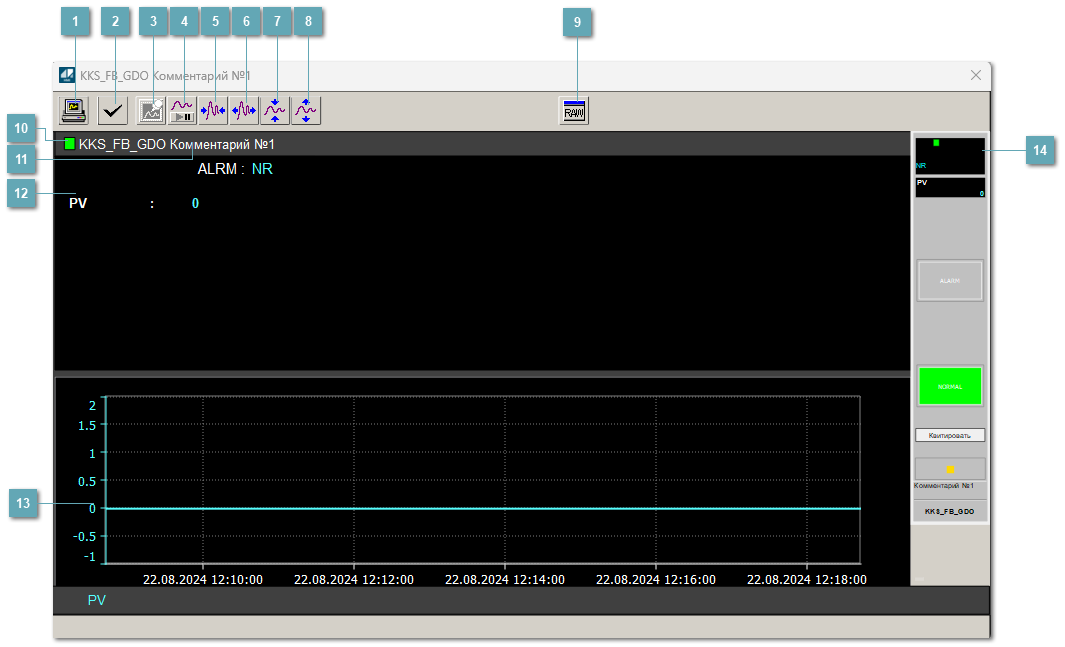Compress the trend time axis horizontally

tap(213, 110)
